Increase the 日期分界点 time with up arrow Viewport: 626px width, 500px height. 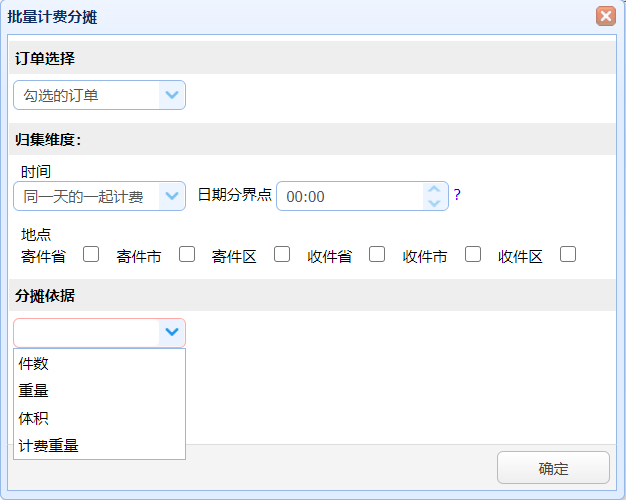pos(434,189)
